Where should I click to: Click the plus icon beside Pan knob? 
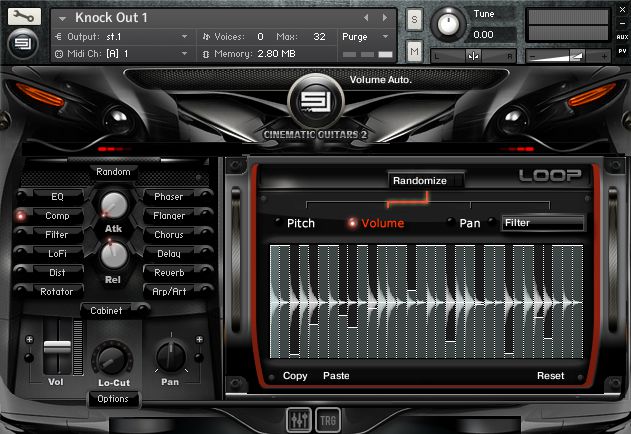tap(199, 339)
